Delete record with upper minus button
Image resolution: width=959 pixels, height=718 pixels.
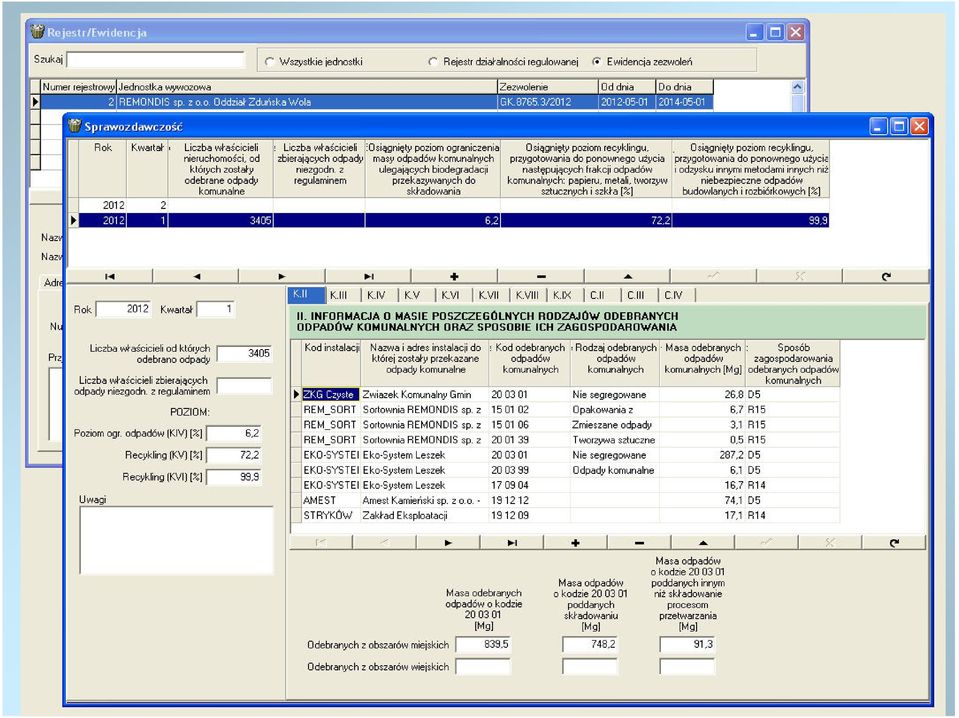[x=541, y=277]
